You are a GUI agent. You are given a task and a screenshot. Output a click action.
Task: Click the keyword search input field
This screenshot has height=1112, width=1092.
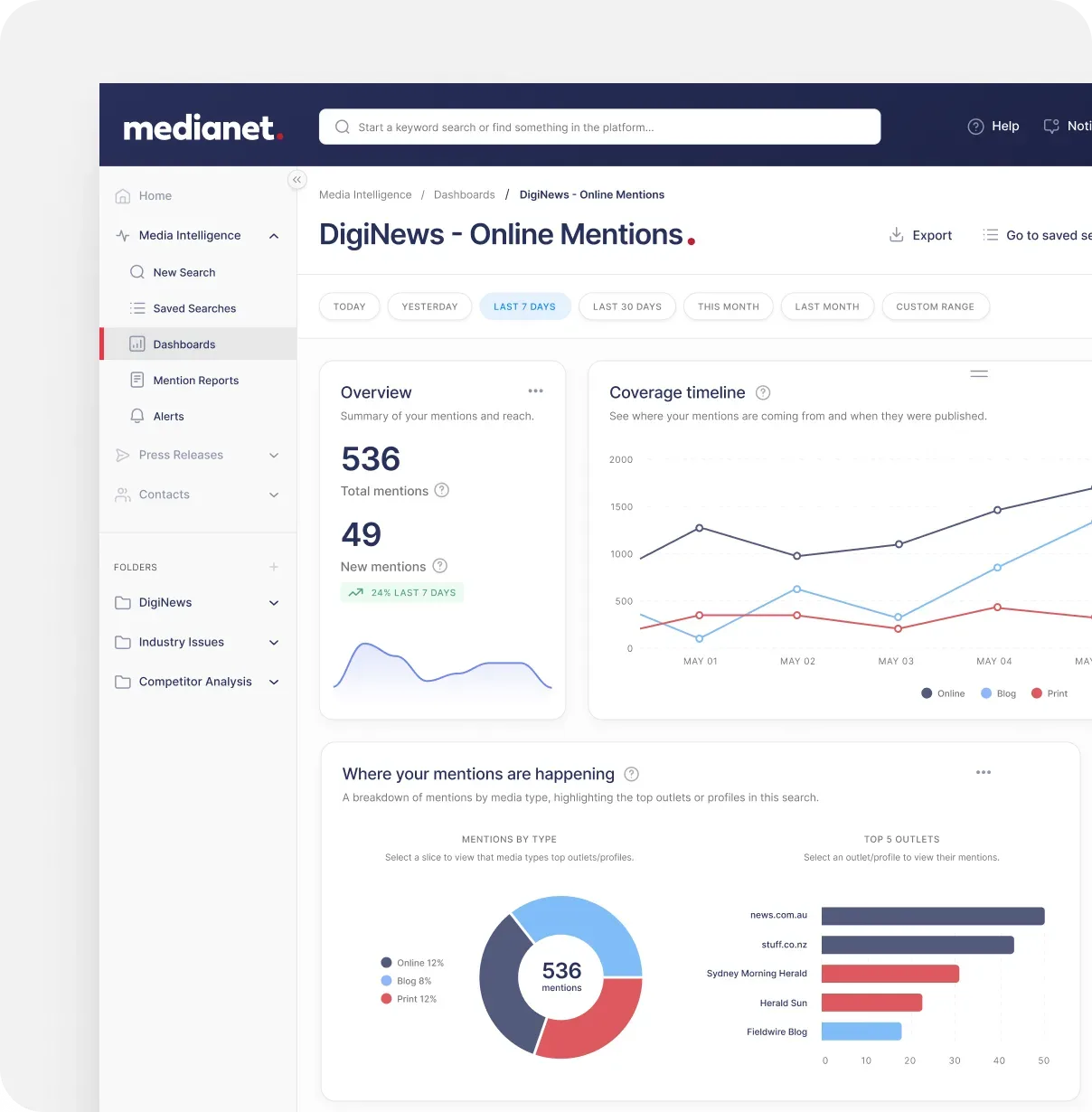[x=599, y=127]
